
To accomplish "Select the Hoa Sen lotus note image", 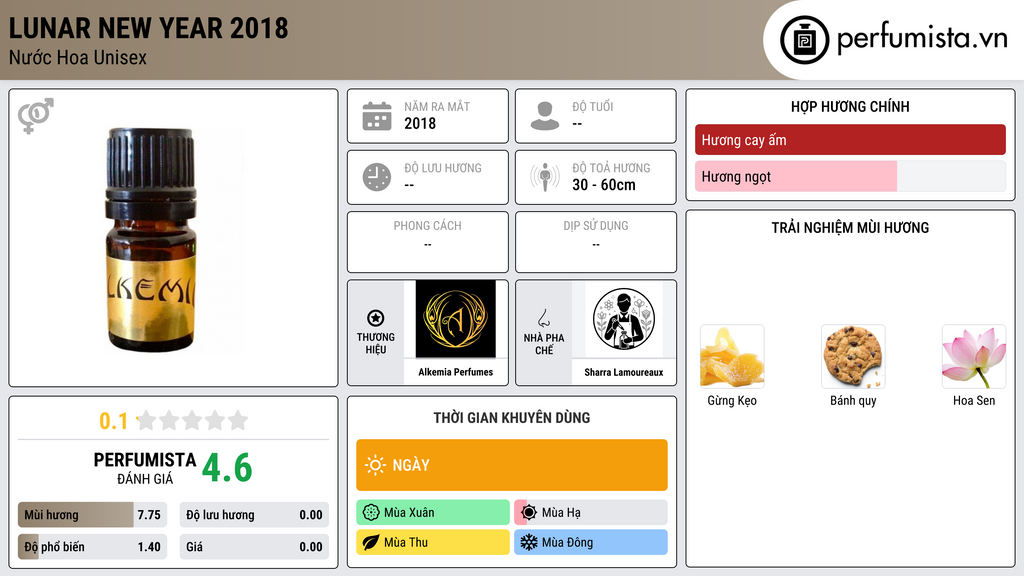I will (x=974, y=357).
